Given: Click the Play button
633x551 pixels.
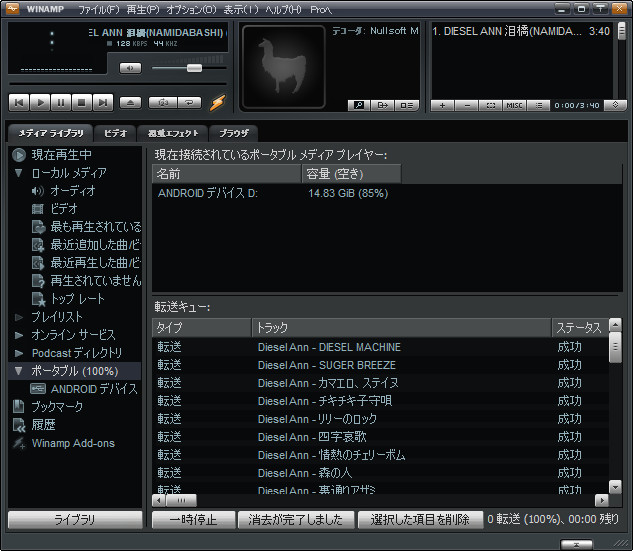Looking at the screenshot, I should tap(40, 103).
